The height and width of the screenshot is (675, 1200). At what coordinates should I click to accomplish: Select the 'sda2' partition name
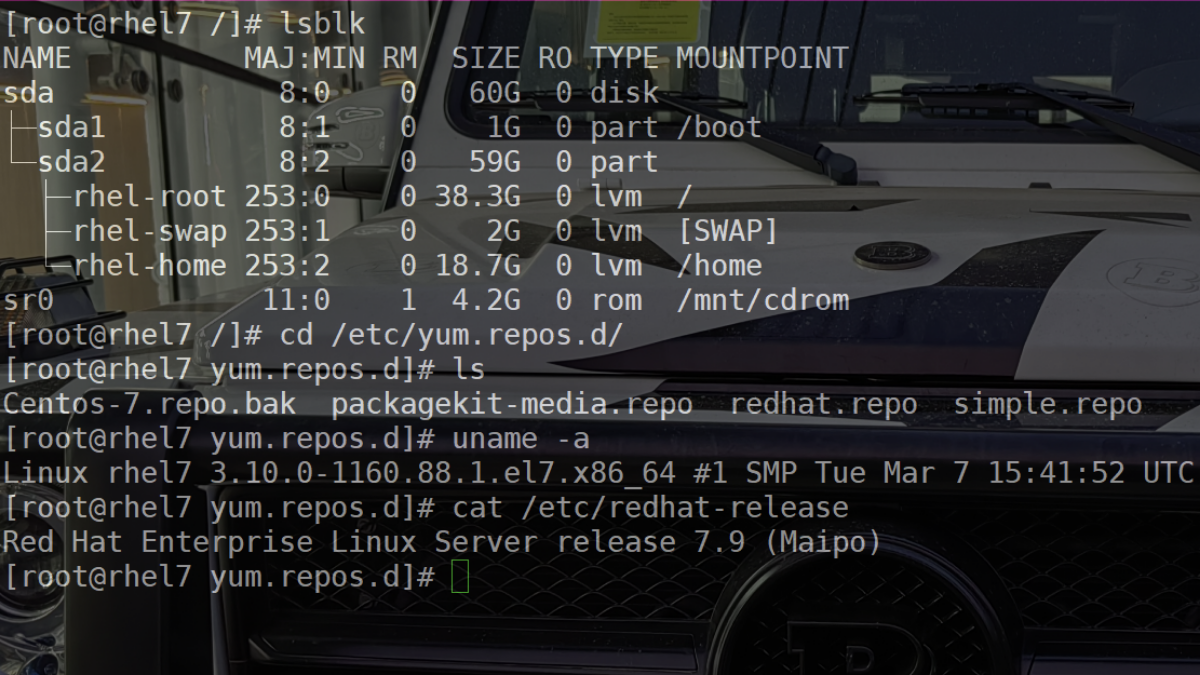[x=71, y=162]
